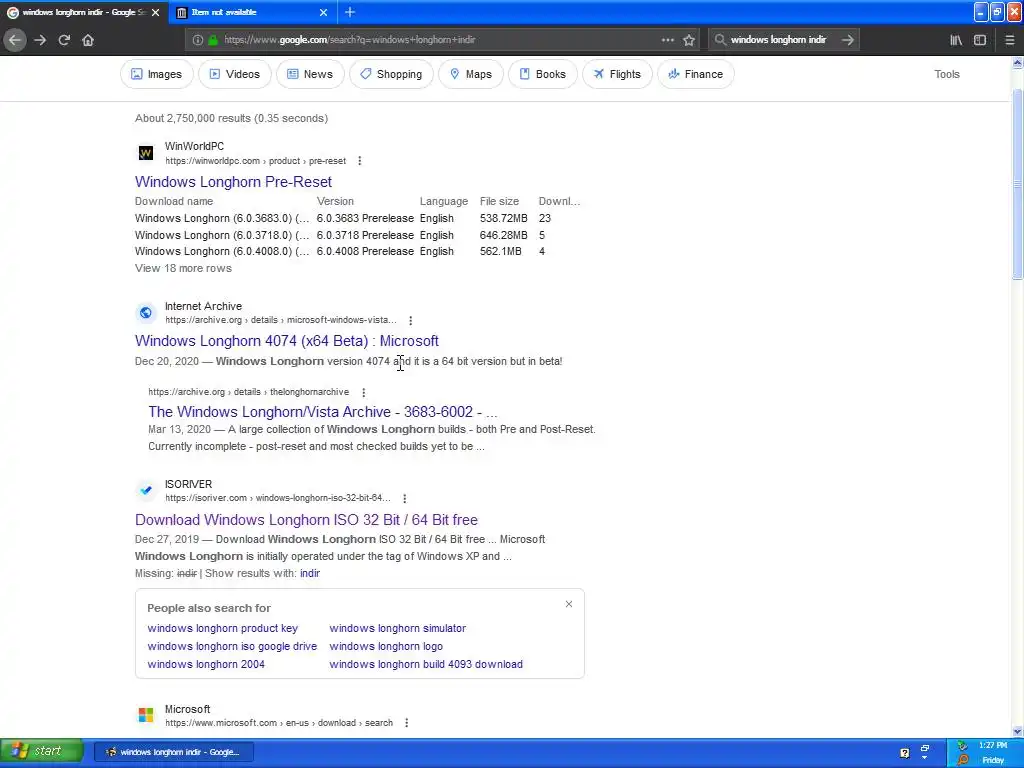
Task: Click the browser Forward arrow
Action: click(x=40, y=40)
